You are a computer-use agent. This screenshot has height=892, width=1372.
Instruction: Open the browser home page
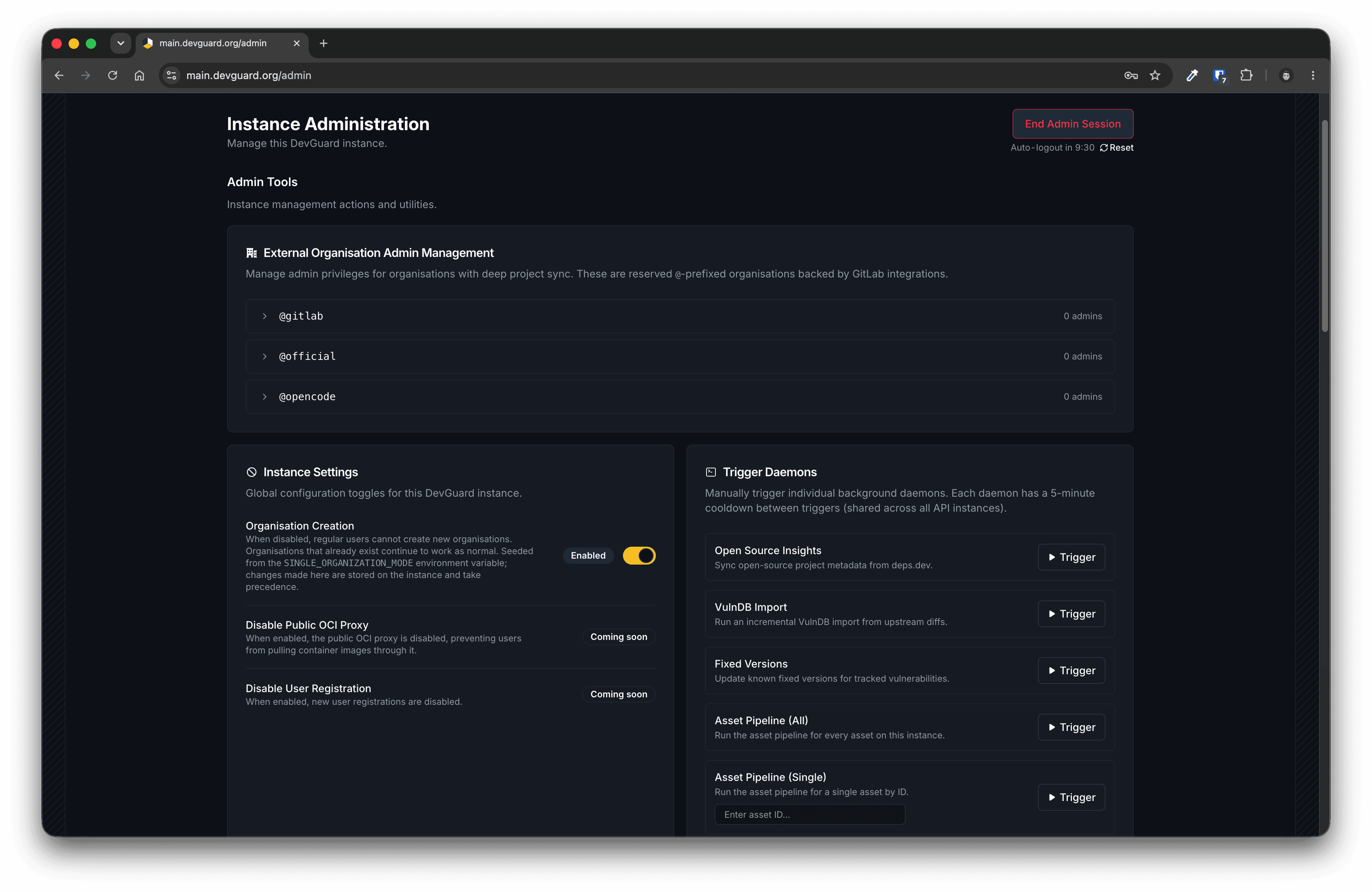tap(139, 76)
